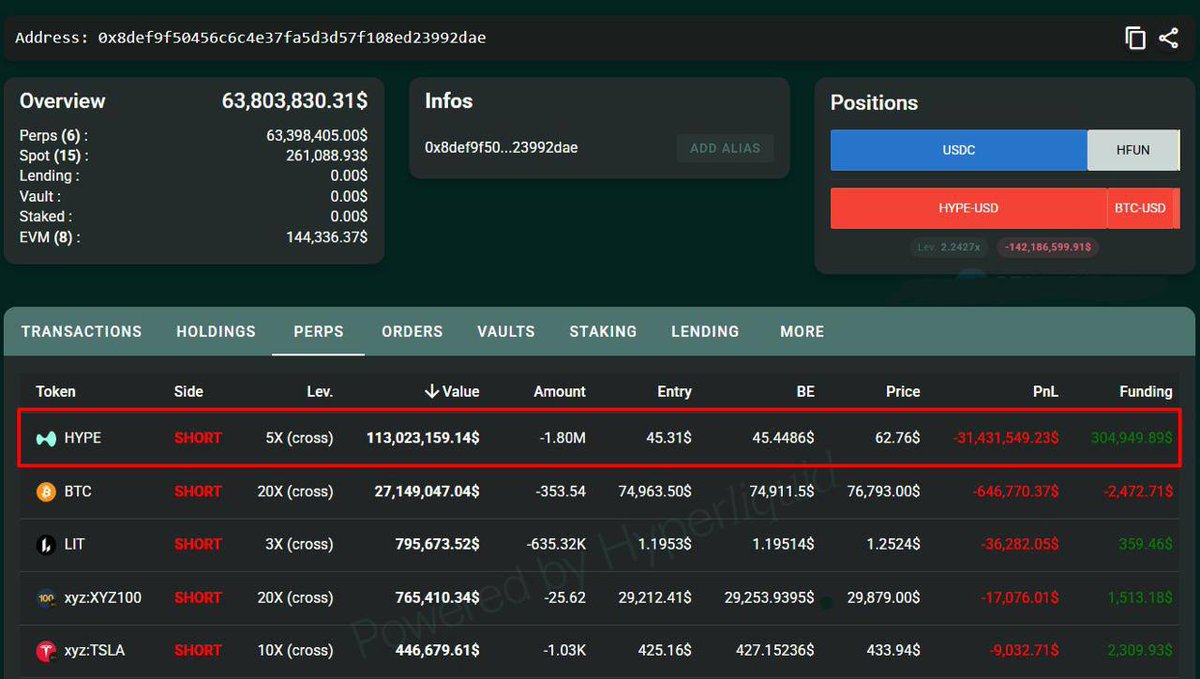
Task: Select the USDC position bar segment
Action: coord(959,150)
